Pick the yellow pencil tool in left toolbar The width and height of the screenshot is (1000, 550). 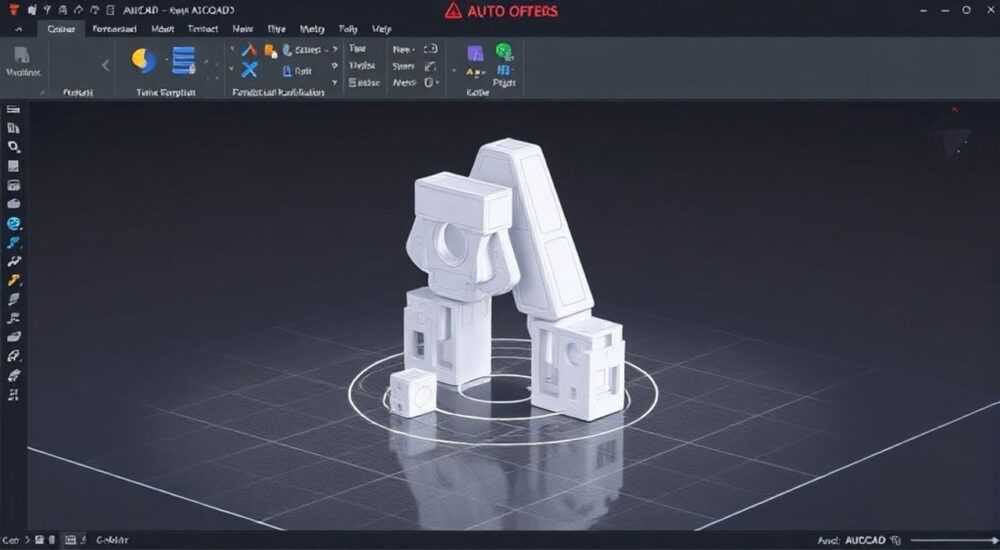point(13,280)
